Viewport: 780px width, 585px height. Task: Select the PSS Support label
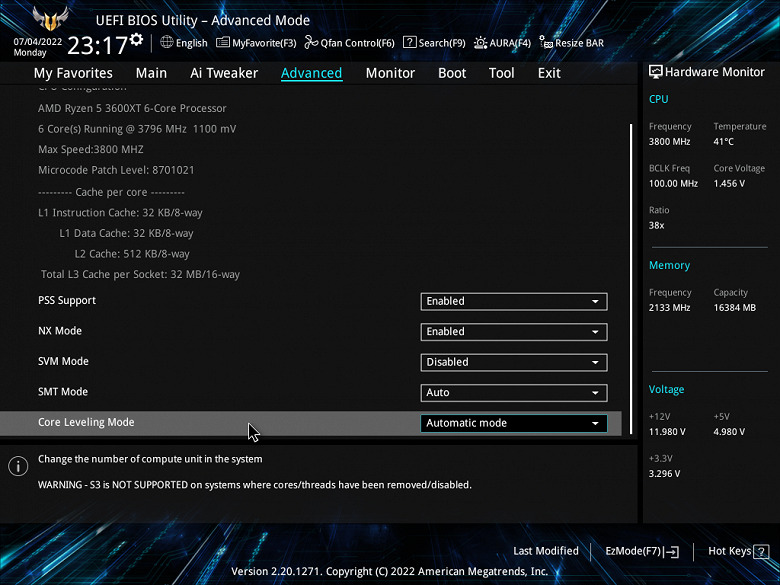tap(67, 300)
